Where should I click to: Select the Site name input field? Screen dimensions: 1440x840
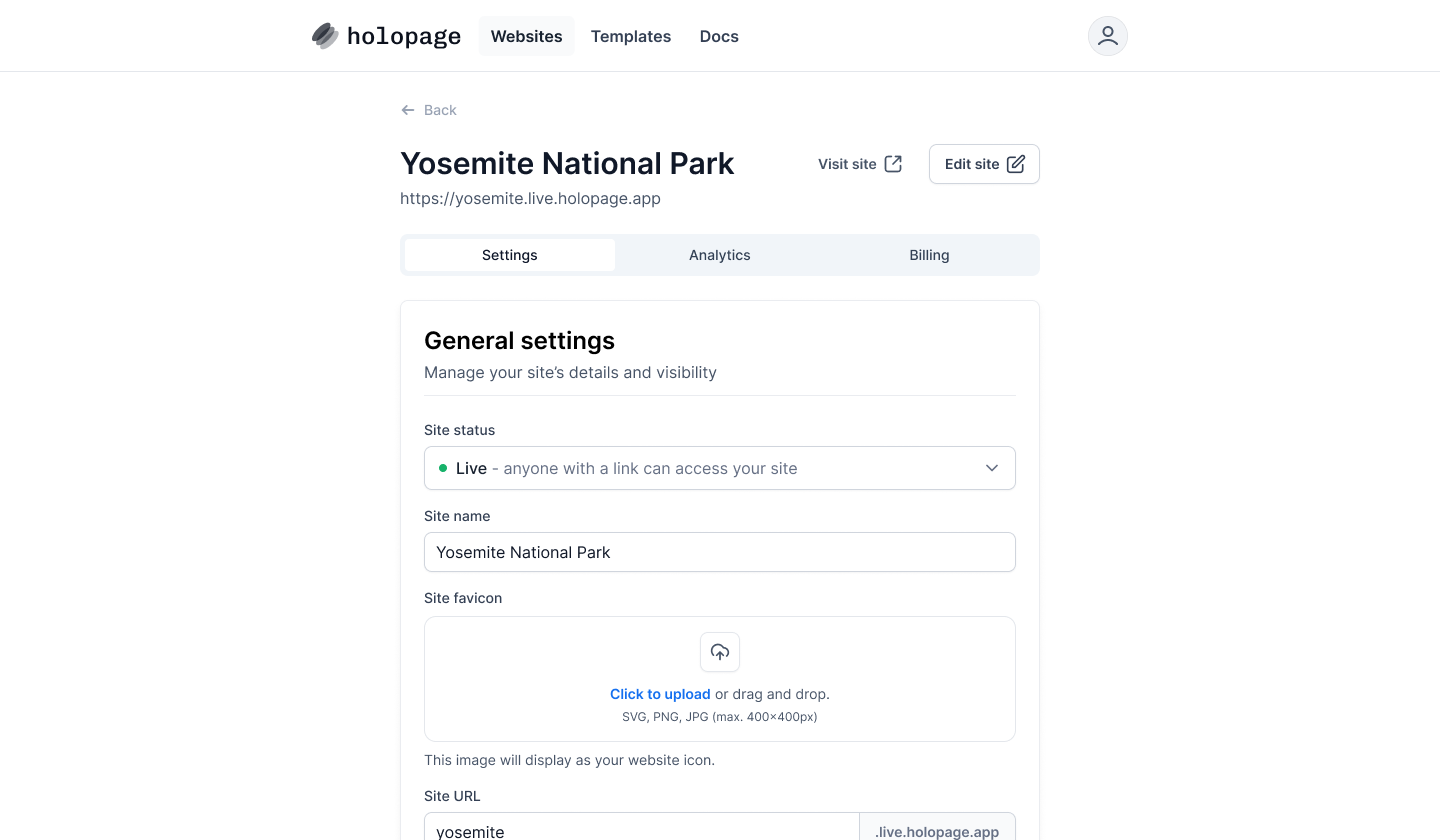(x=720, y=552)
